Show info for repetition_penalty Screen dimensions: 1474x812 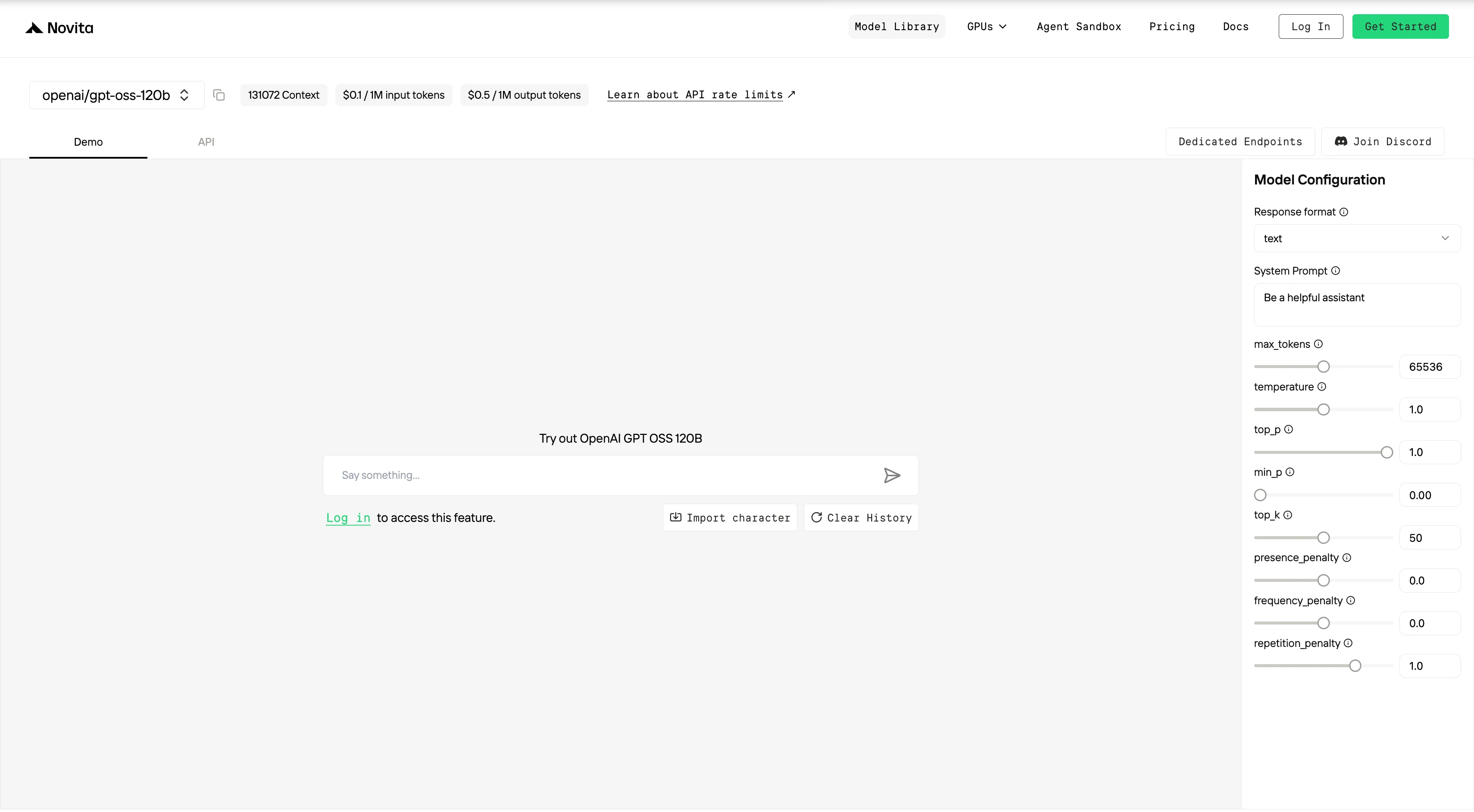click(x=1348, y=644)
